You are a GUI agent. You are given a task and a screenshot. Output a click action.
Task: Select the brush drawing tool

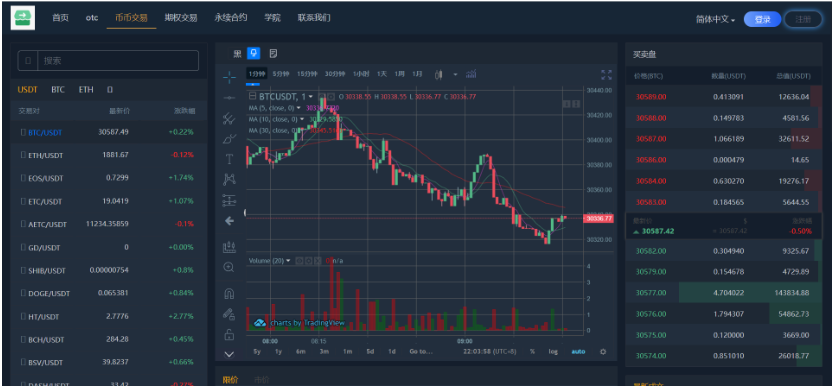click(229, 139)
